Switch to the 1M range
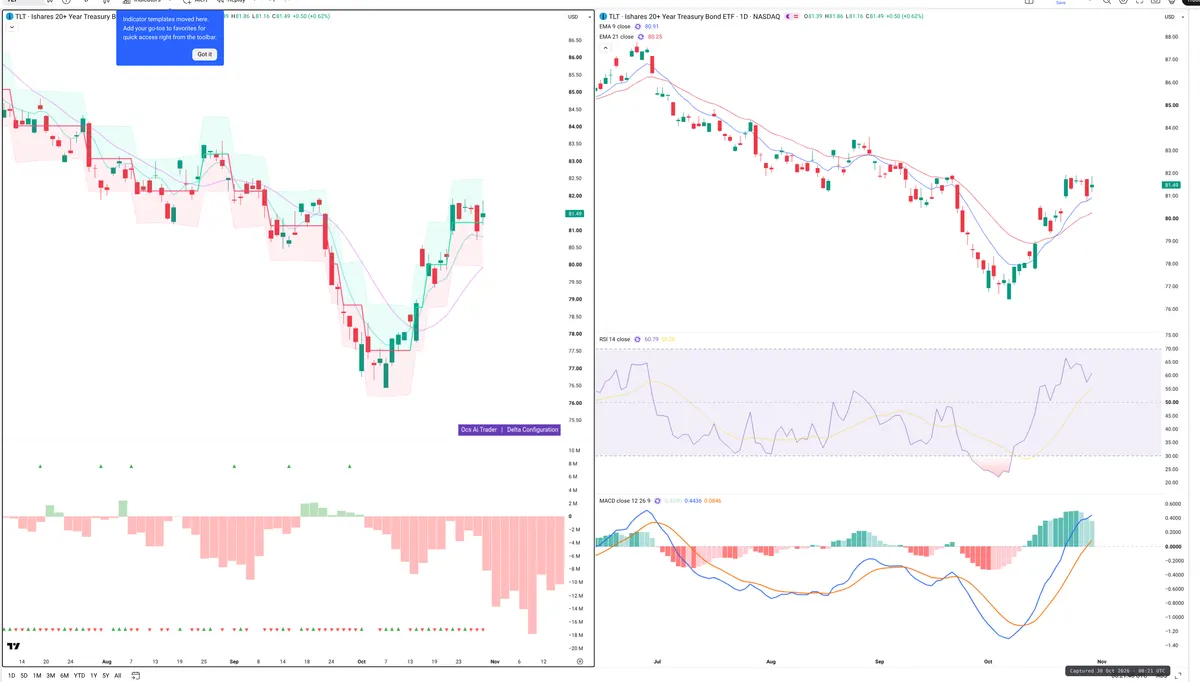 37,676
